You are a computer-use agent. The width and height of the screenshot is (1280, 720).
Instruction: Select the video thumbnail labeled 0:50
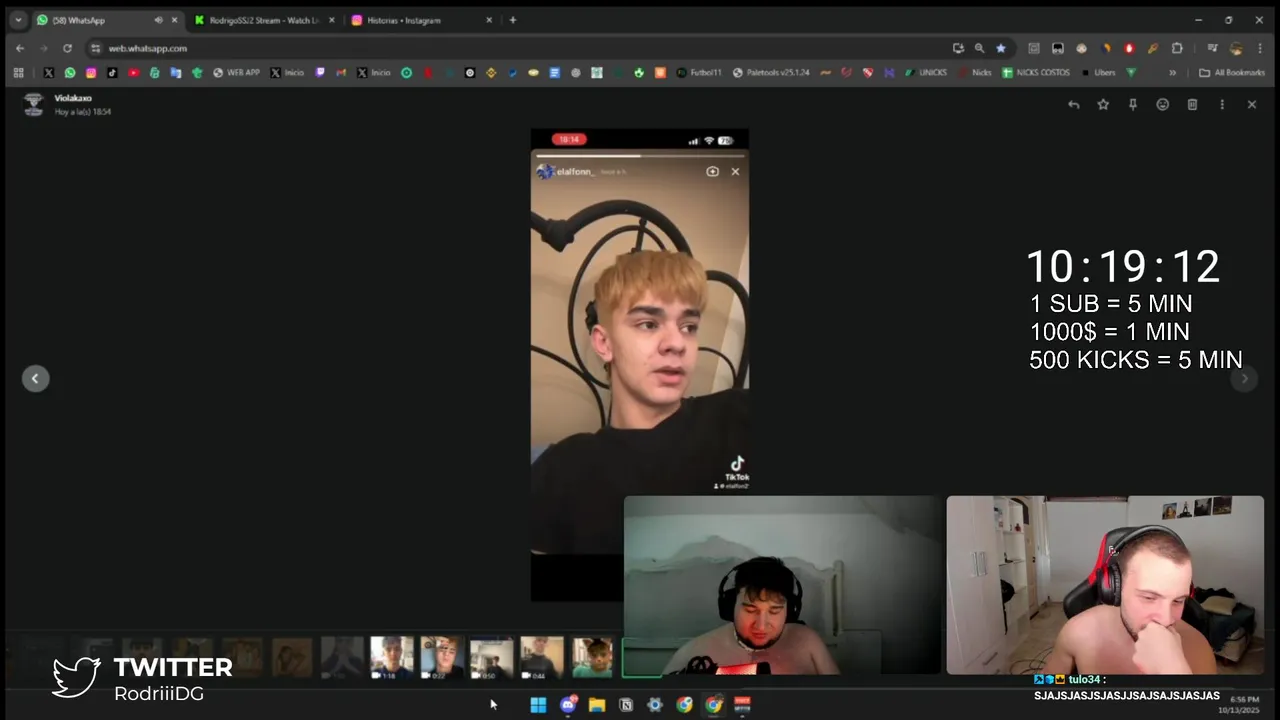492,658
